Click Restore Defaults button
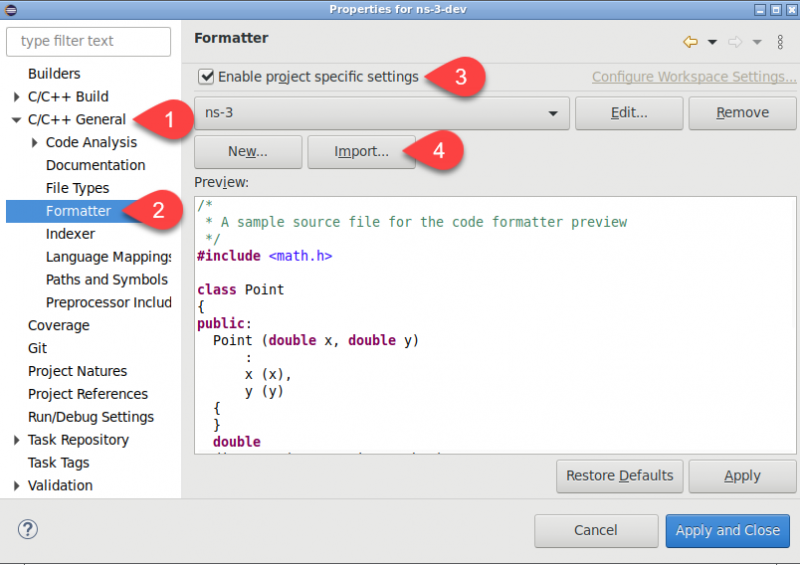800x565 pixels. pos(619,476)
